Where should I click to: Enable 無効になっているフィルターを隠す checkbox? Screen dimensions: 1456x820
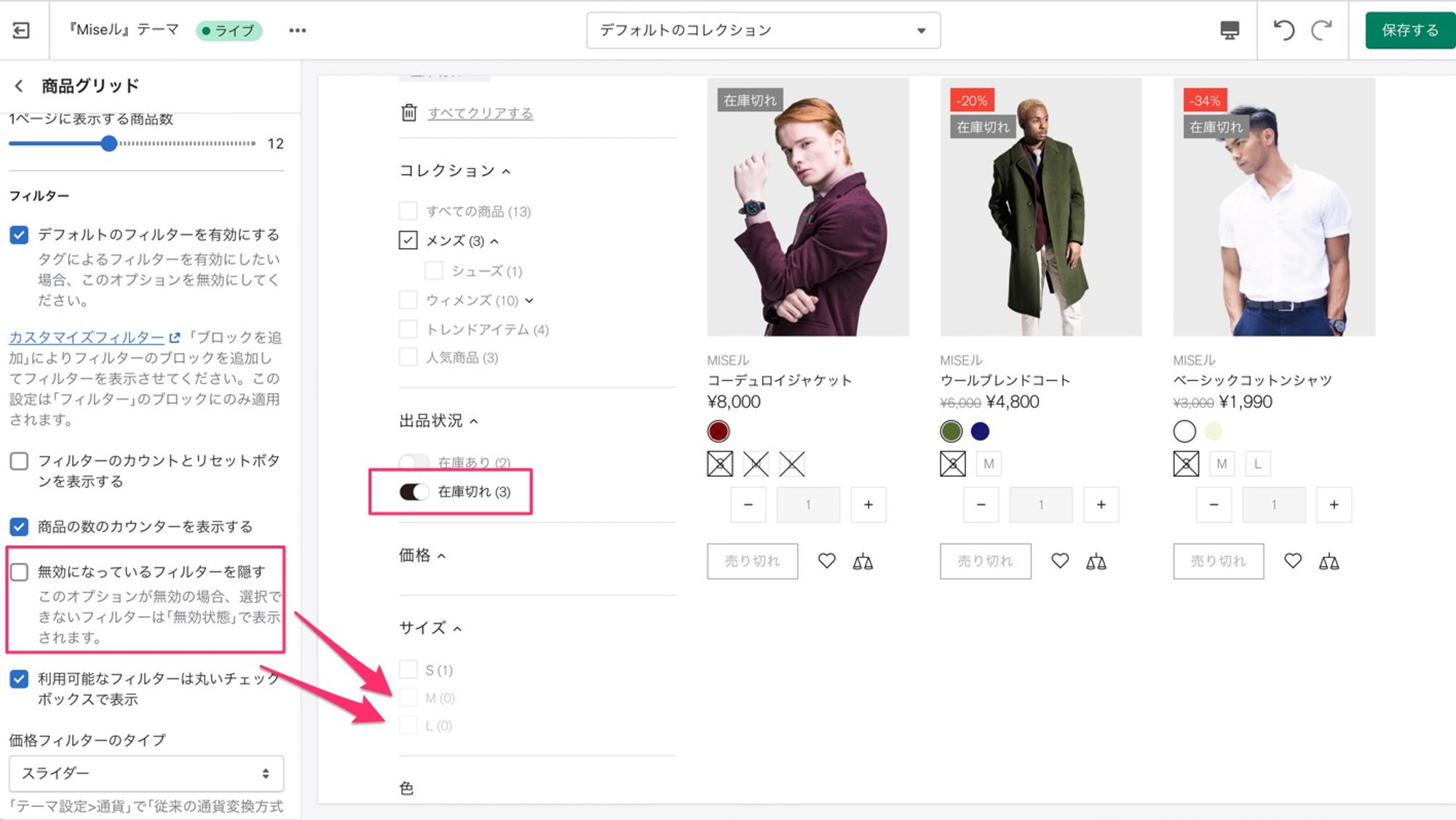coord(19,572)
